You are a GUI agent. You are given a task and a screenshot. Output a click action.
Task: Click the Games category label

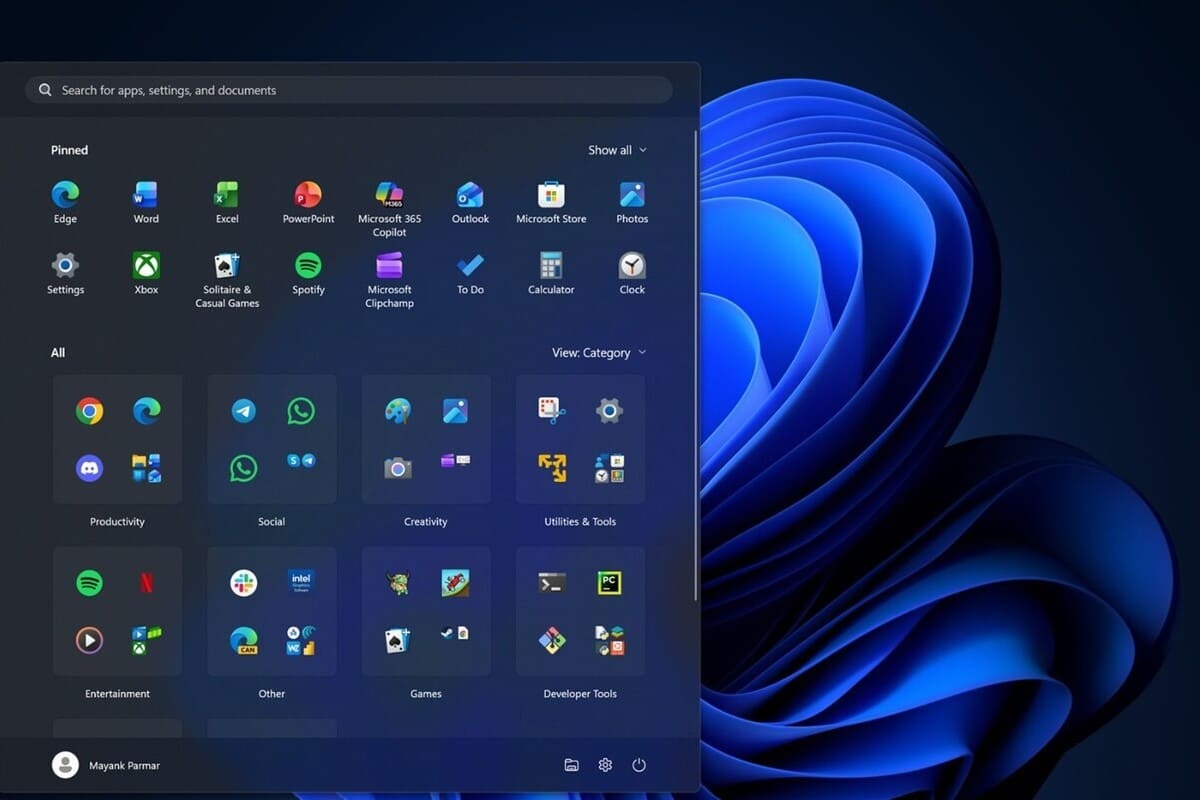426,694
